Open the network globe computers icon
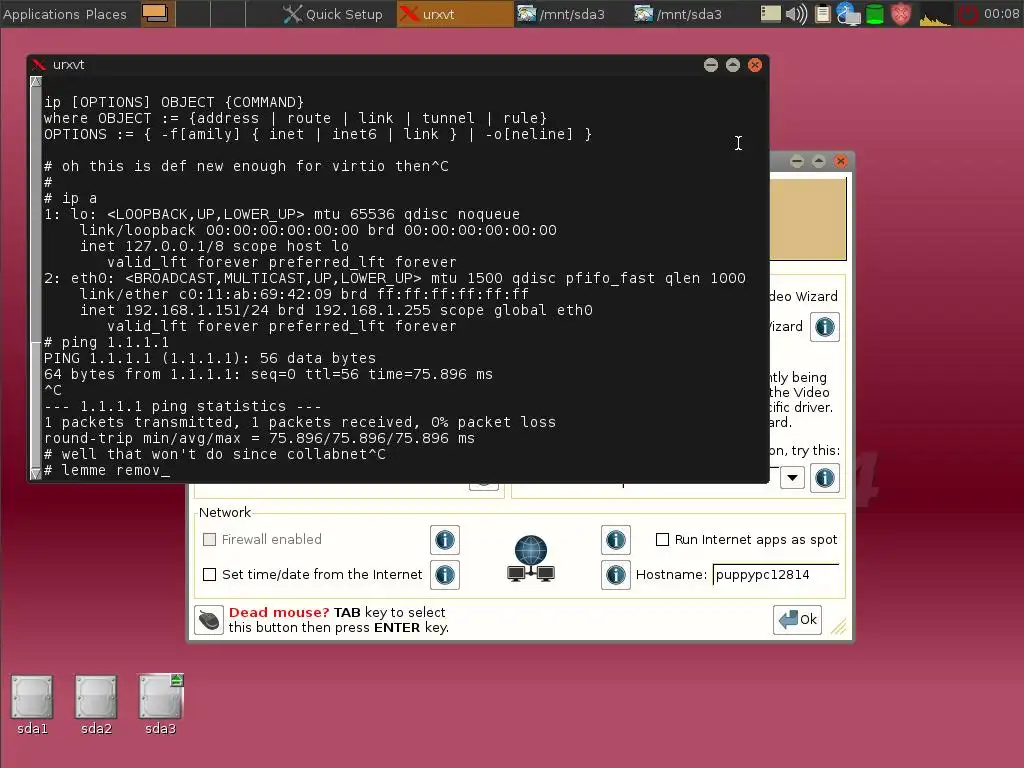The height and width of the screenshot is (768, 1024). click(x=531, y=558)
